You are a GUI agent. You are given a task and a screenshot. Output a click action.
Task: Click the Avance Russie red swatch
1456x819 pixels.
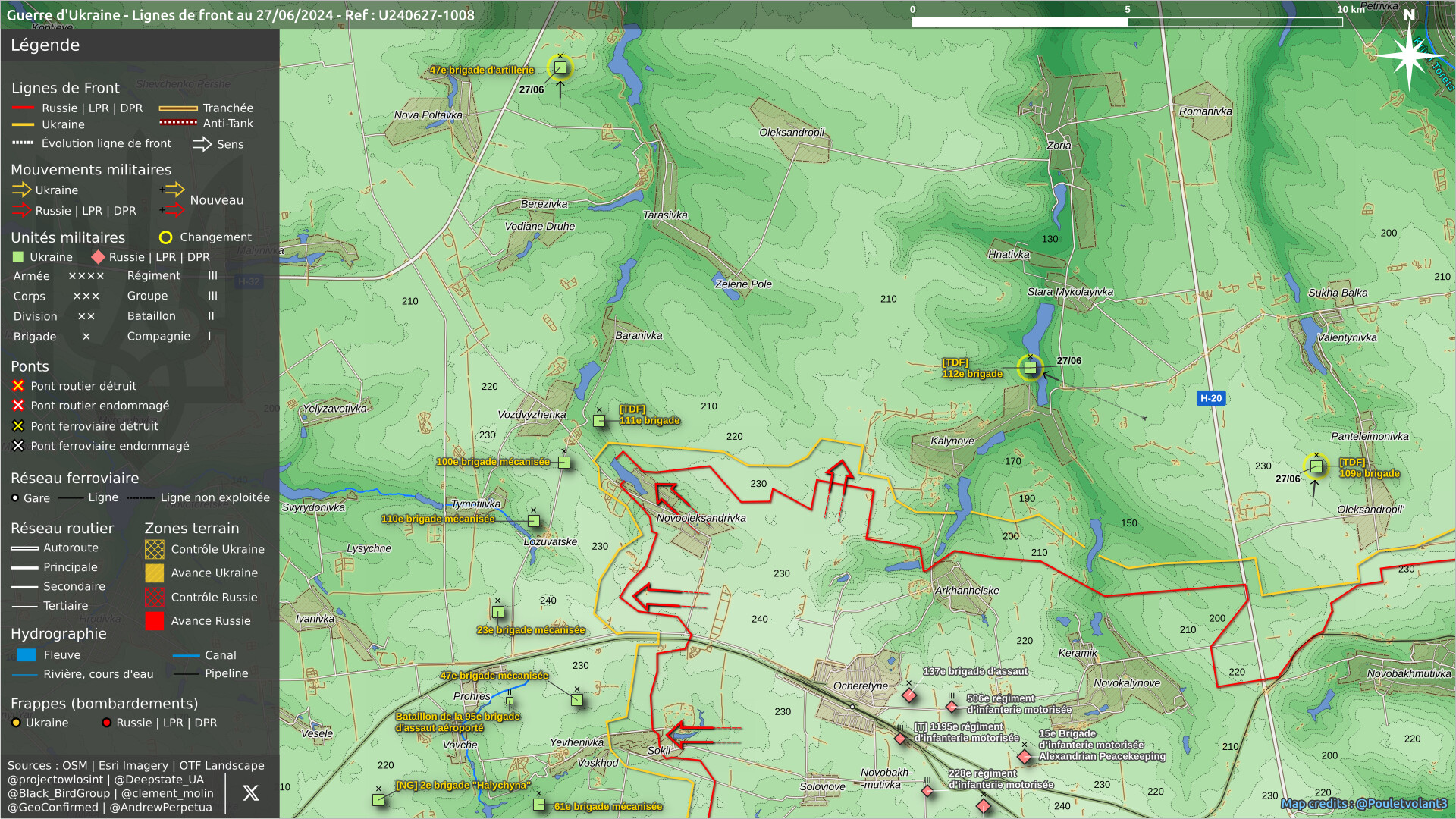[x=155, y=621]
